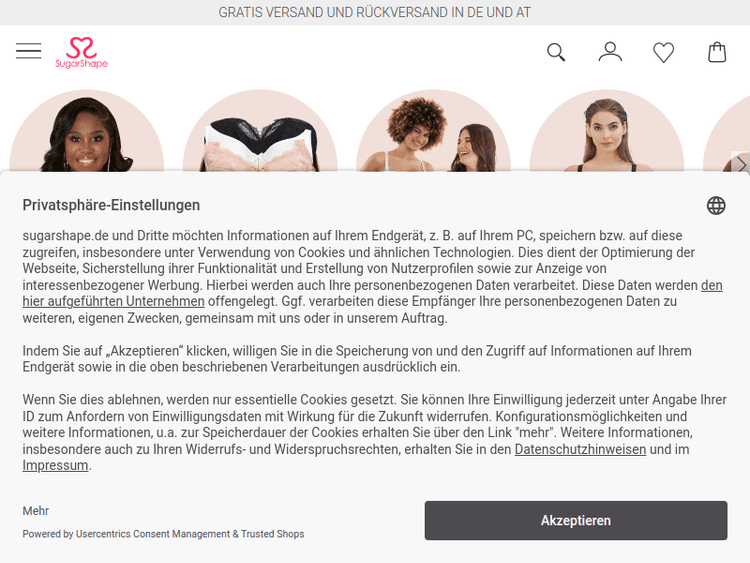This screenshot has width=750, height=563.
Task: Click the Privatsphäre-Einstellungen heading
Action: click(x=111, y=205)
